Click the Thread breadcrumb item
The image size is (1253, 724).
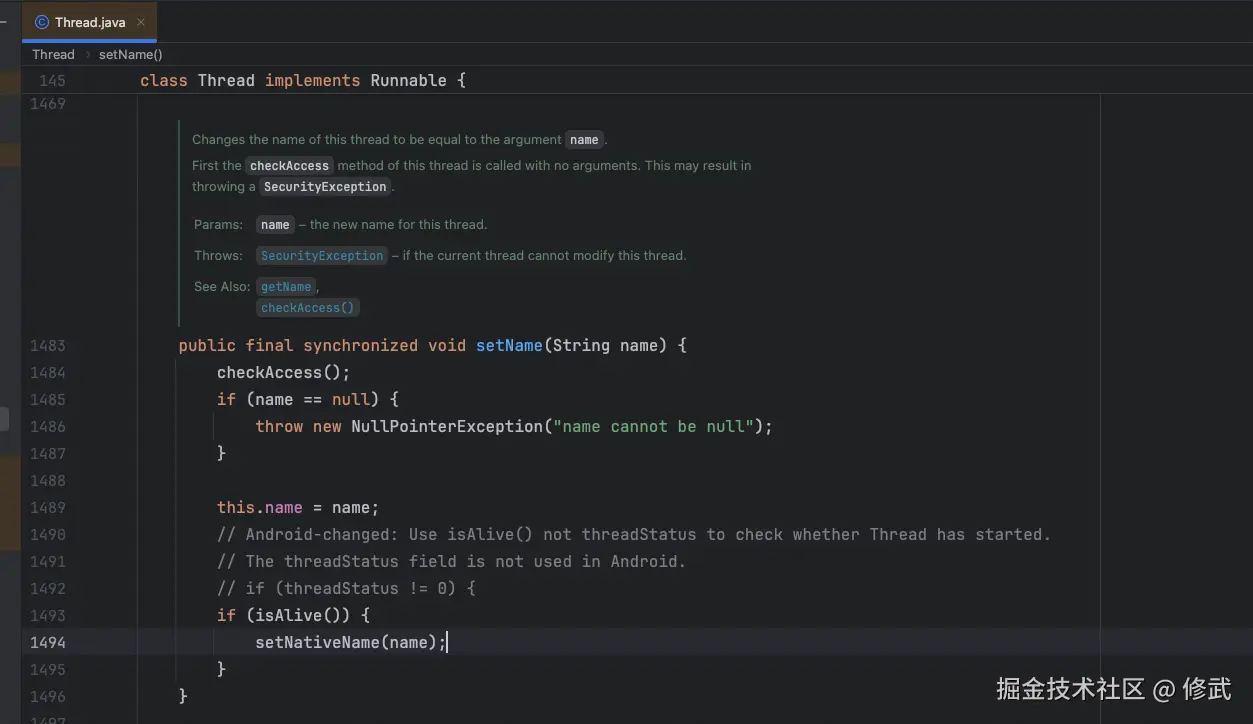[53, 55]
